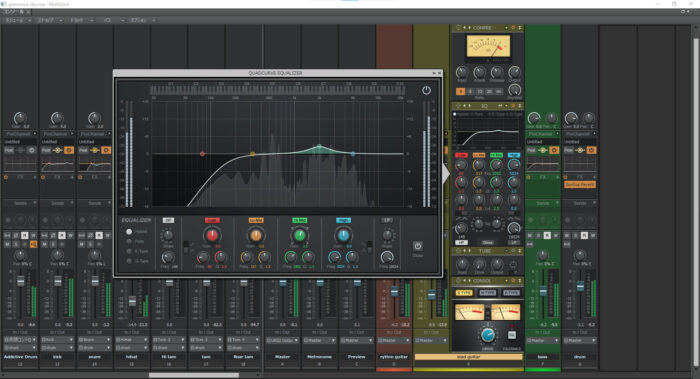Open rythm guitar output Master dropdown

coord(394,340)
